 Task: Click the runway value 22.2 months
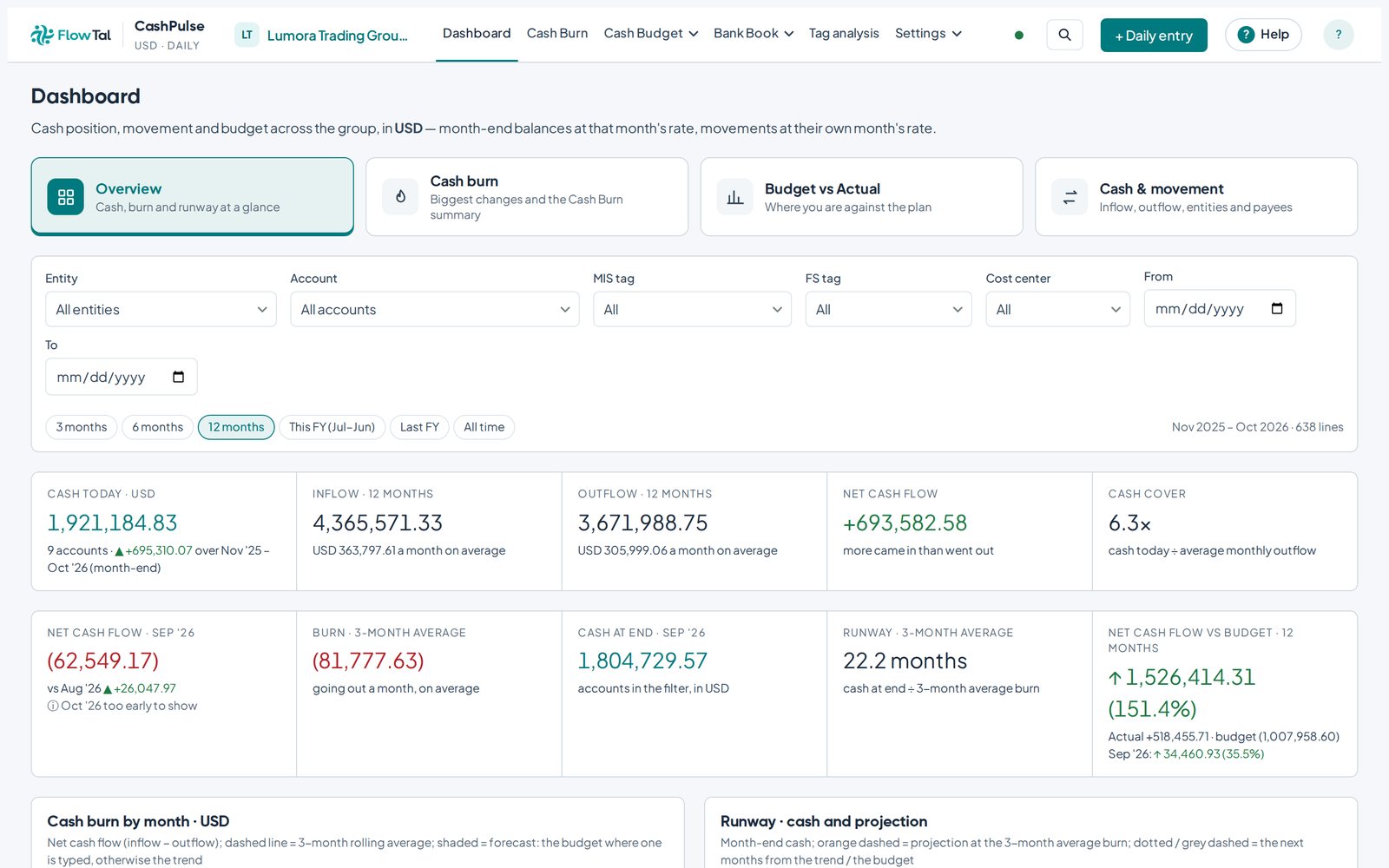[x=905, y=661]
